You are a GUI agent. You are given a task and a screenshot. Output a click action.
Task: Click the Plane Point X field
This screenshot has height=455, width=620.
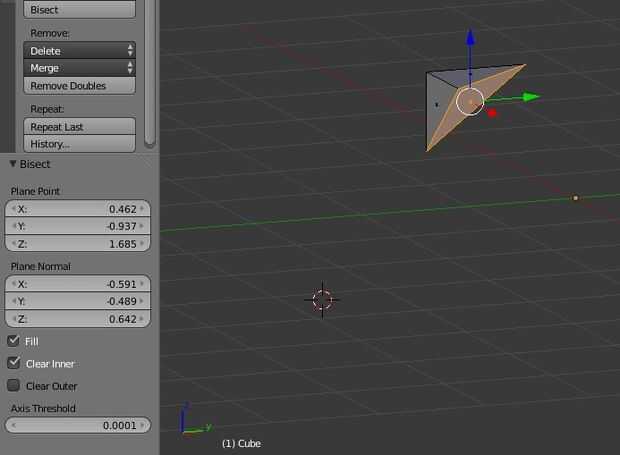click(78, 209)
